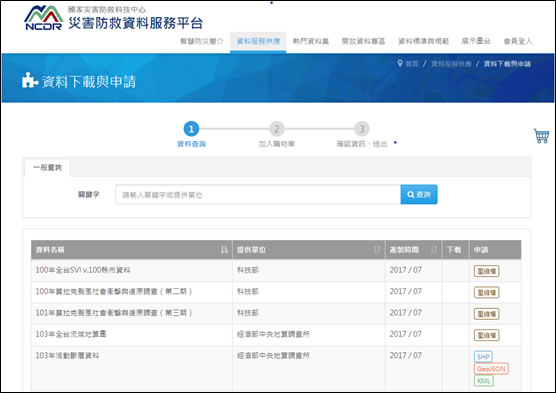Click the SHP format button
This screenshot has width=556, height=393.
tap(483, 357)
